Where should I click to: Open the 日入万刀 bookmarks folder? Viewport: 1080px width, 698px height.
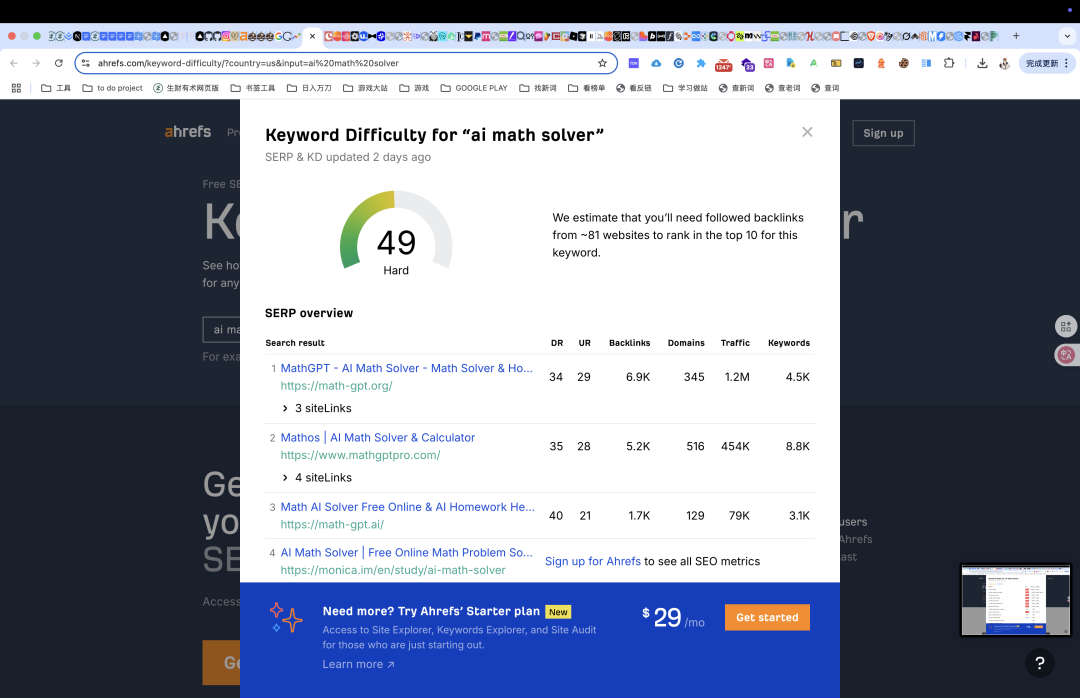click(309, 88)
